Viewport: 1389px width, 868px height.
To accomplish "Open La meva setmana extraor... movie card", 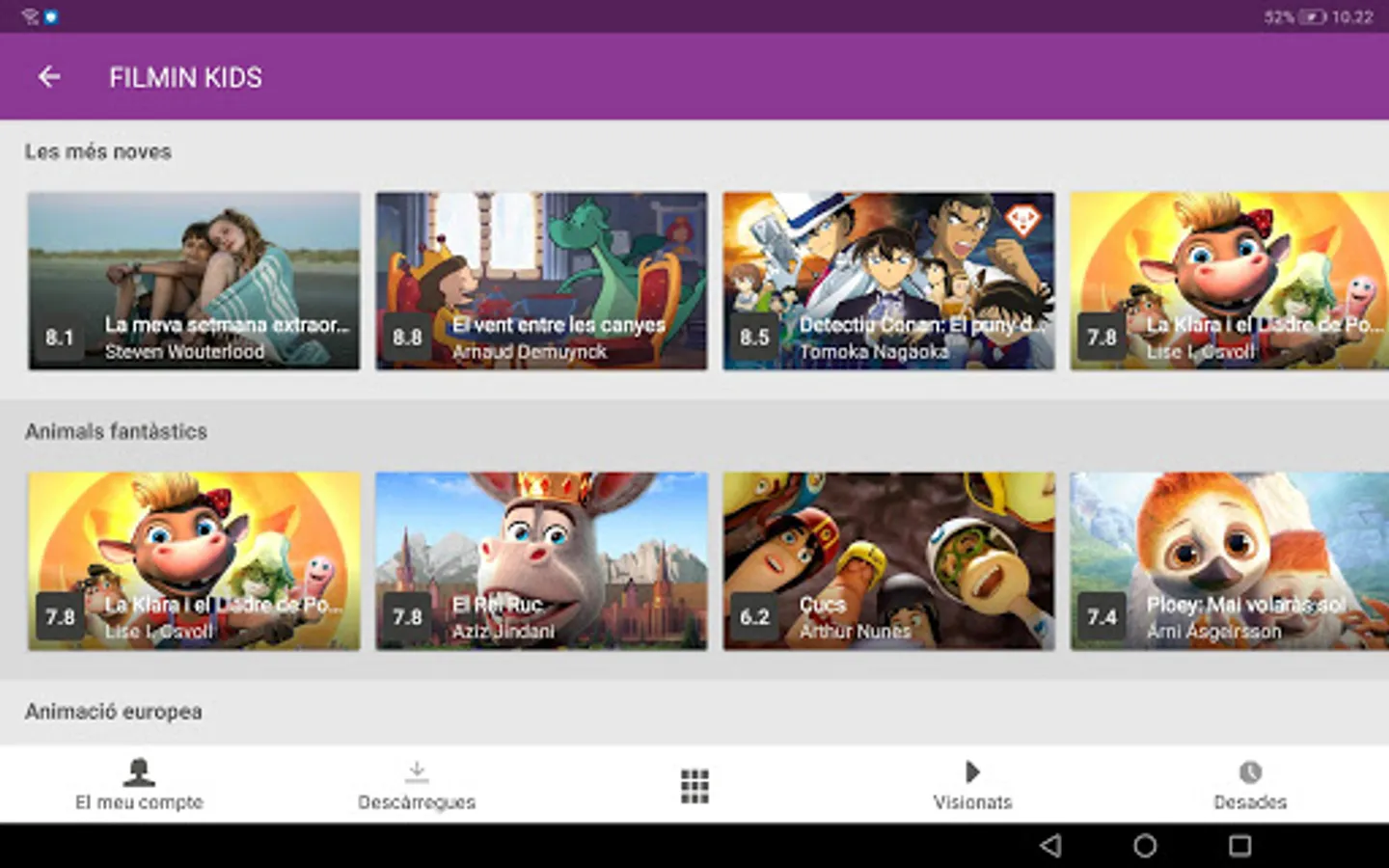I will (194, 281).
